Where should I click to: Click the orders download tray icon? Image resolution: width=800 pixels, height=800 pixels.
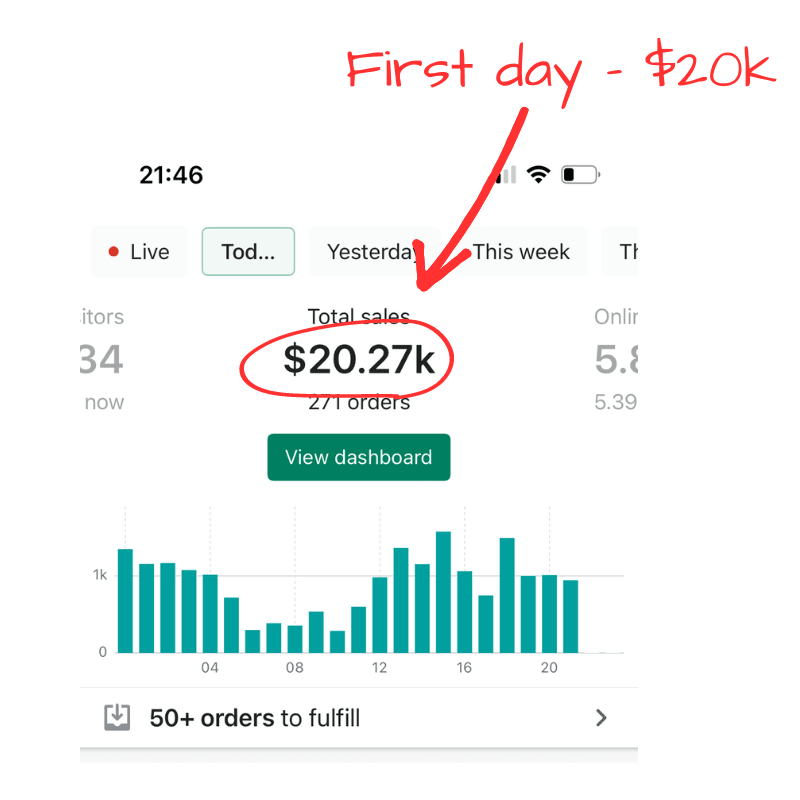pos(117,717)
